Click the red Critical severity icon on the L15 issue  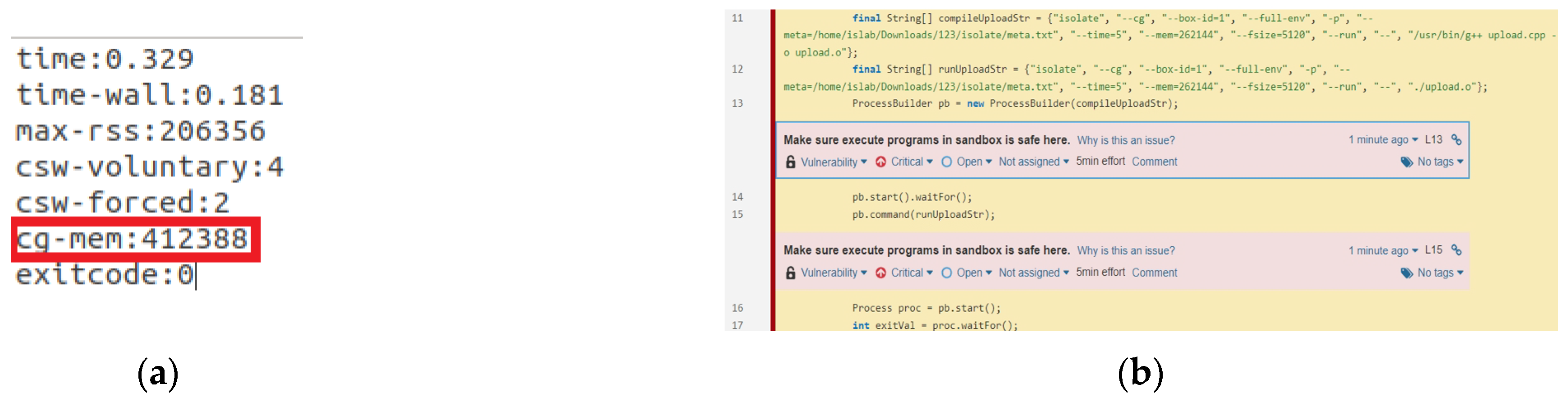tap(880, 273)
